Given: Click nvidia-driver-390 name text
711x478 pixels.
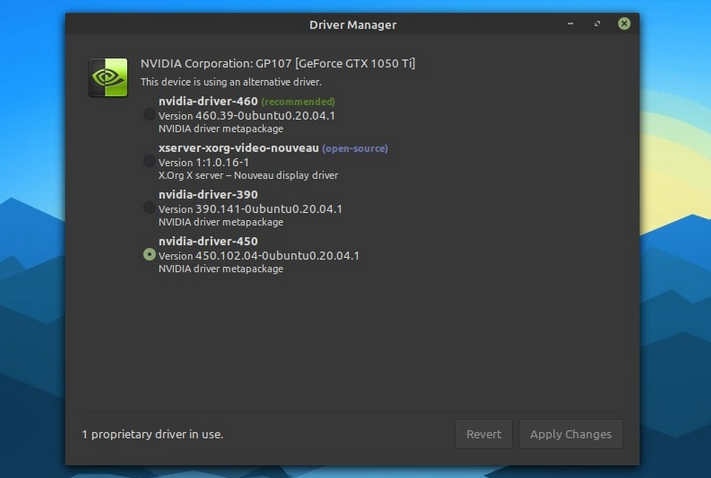Looking at the screenshot, I should (x=208, y=195).
